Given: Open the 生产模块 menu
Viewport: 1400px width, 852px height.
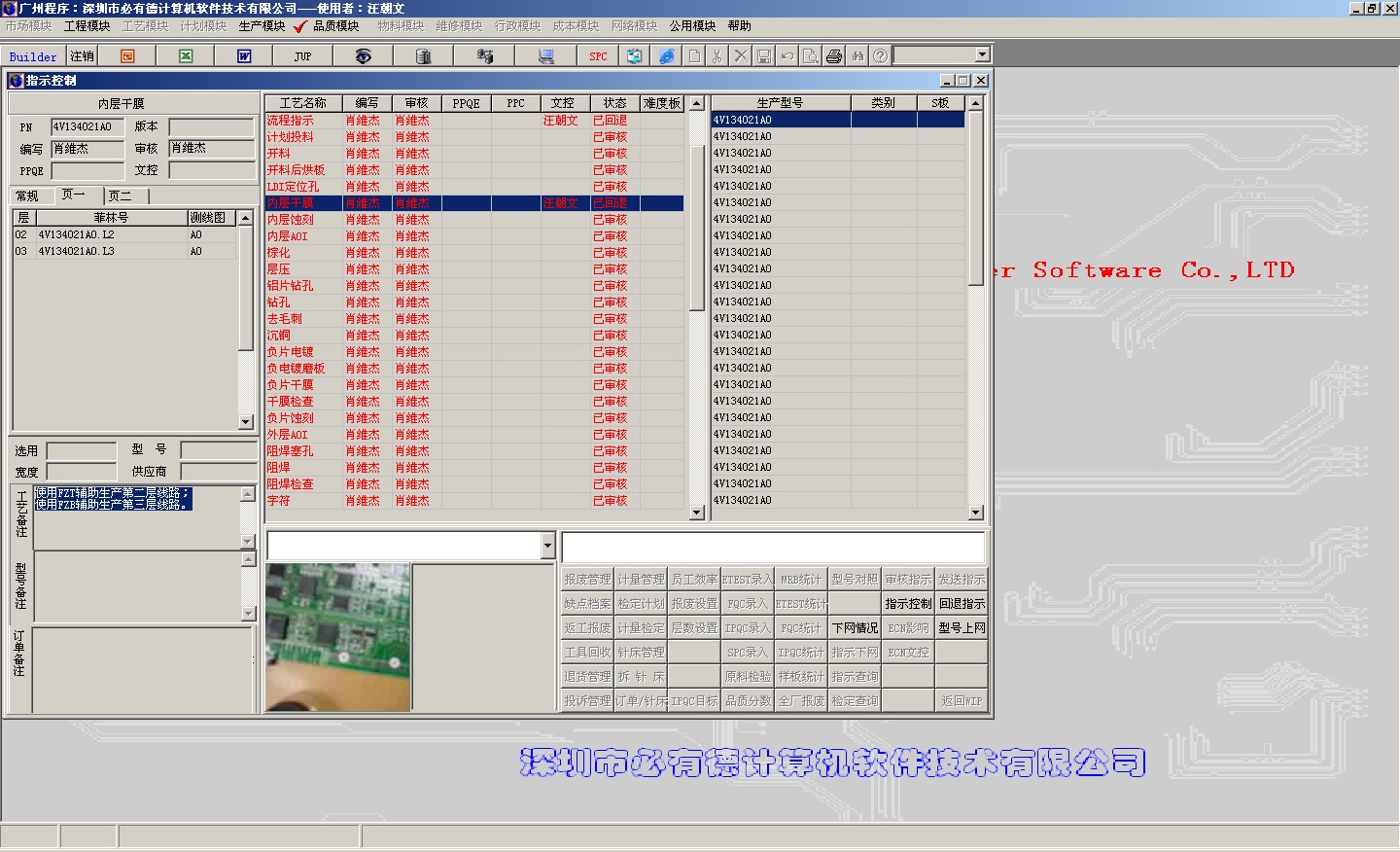Looking at the screenshot, I should [x=262, y=26].
